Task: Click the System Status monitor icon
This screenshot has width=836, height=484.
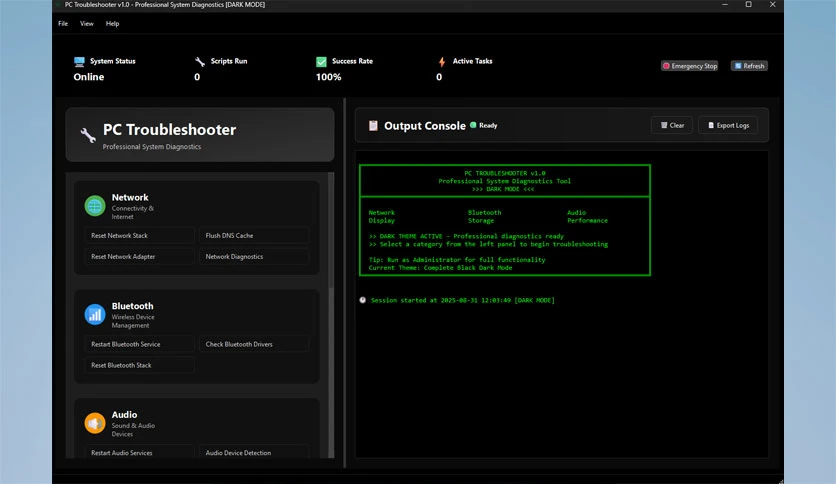Action: [x=79, y=61]
